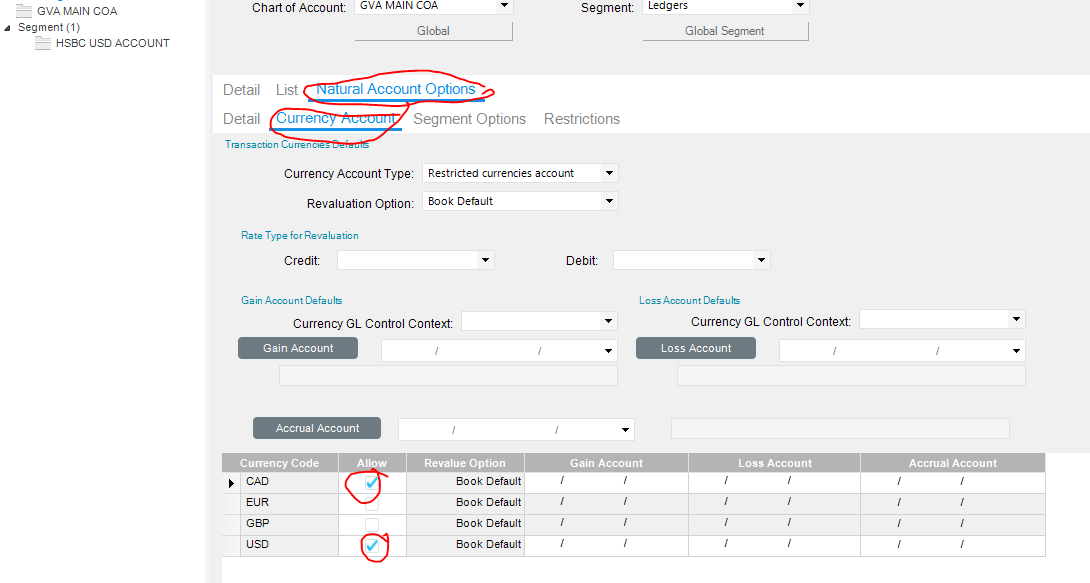This screenshot has width=1090, height=583.
Task: Click the Allow column header
Action: click(372, 463)
